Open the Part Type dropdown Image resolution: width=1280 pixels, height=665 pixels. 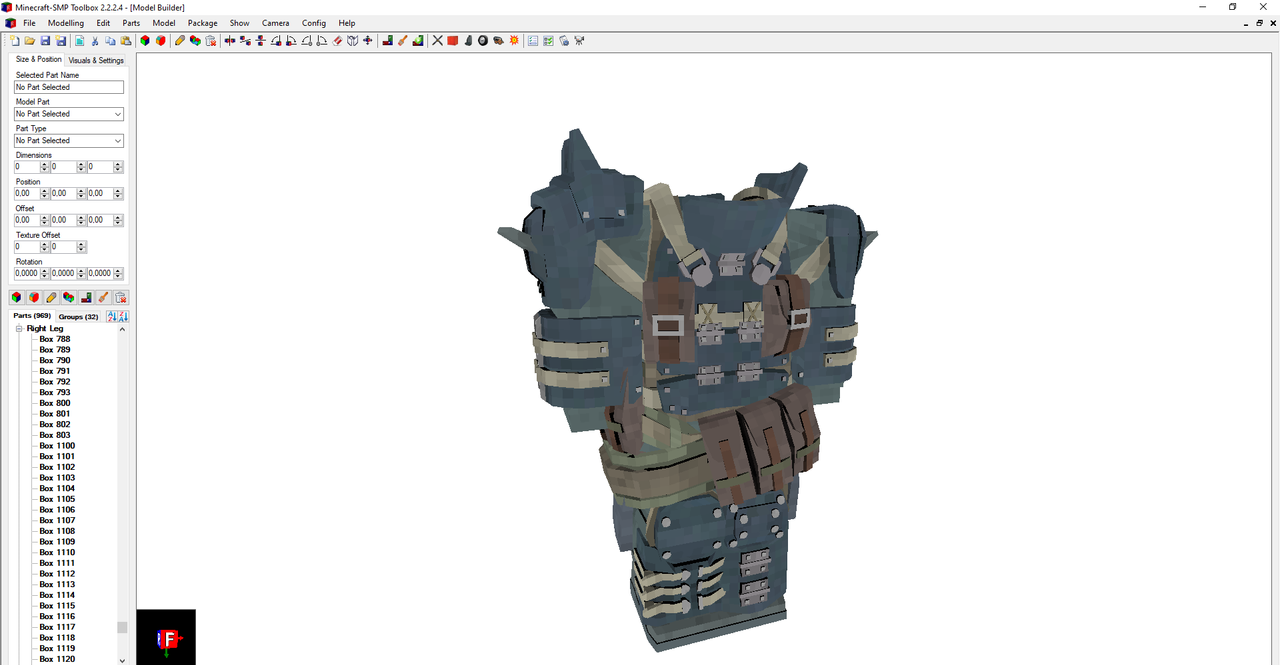point(118,141)
